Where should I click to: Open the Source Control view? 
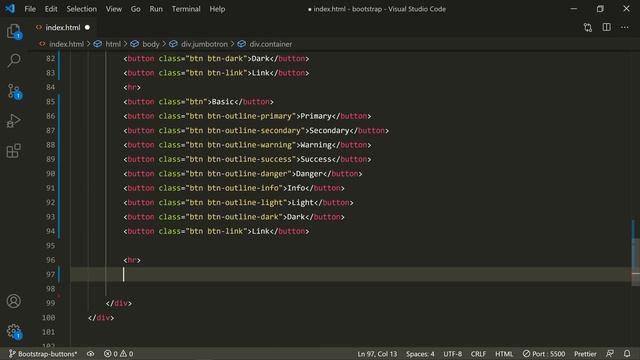click(x=14, y=91)
